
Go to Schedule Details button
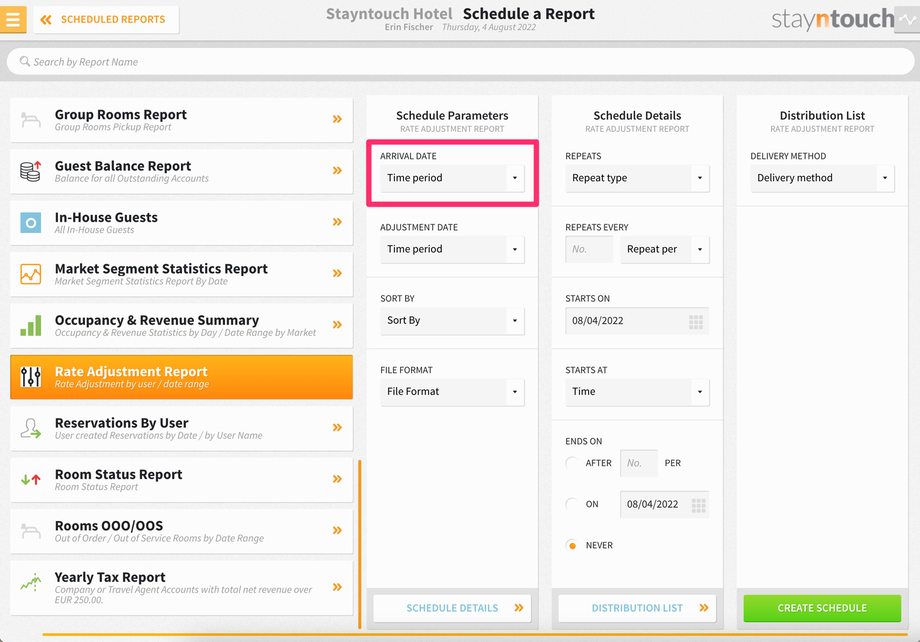click(x=452, y=608)
